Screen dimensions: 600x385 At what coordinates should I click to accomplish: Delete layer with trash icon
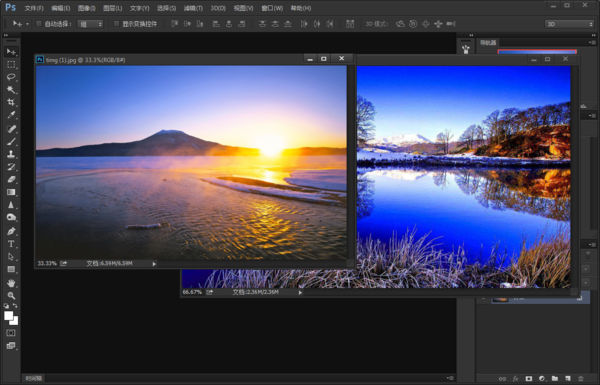click(x=581, y=378)
